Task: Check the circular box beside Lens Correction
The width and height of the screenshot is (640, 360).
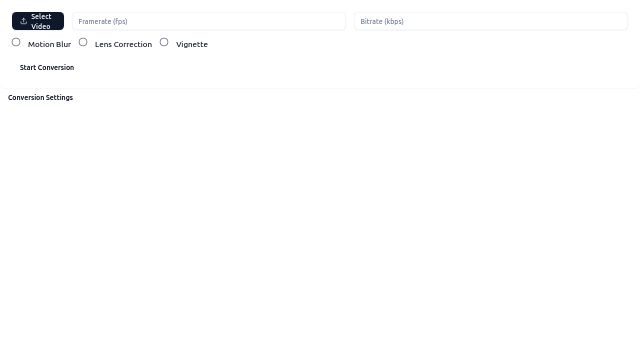Action: [83, 42]
